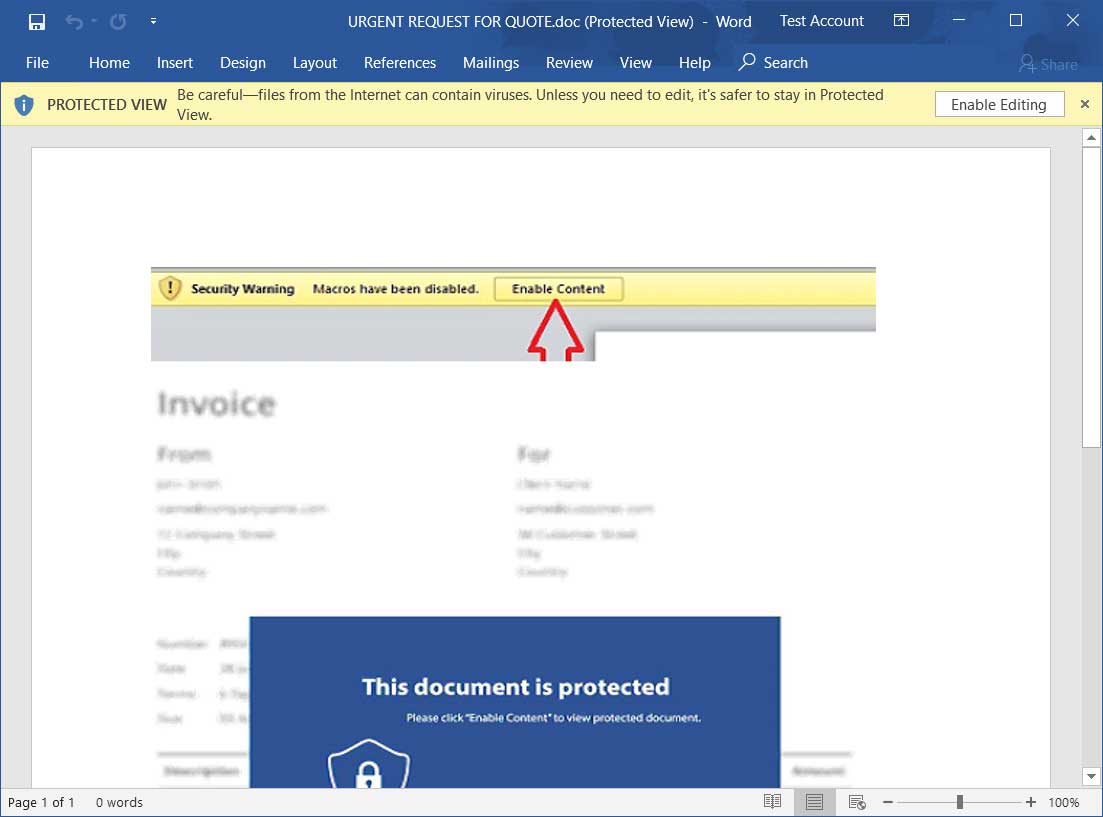Click the zoom out minus button
This screenshot has height=817, width=1103.
tap(888, 802)
